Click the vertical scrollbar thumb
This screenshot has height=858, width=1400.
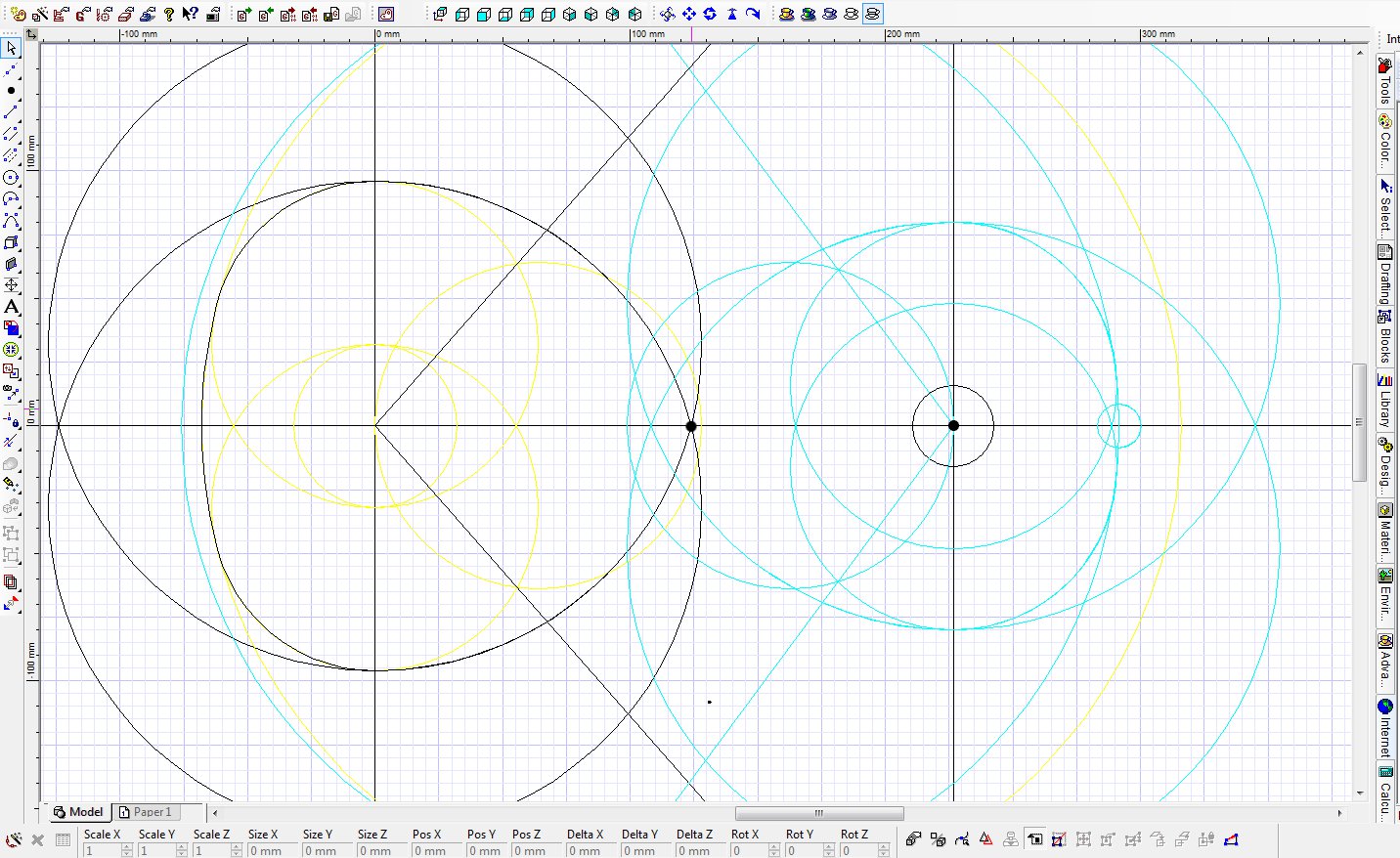(1359, 422)
